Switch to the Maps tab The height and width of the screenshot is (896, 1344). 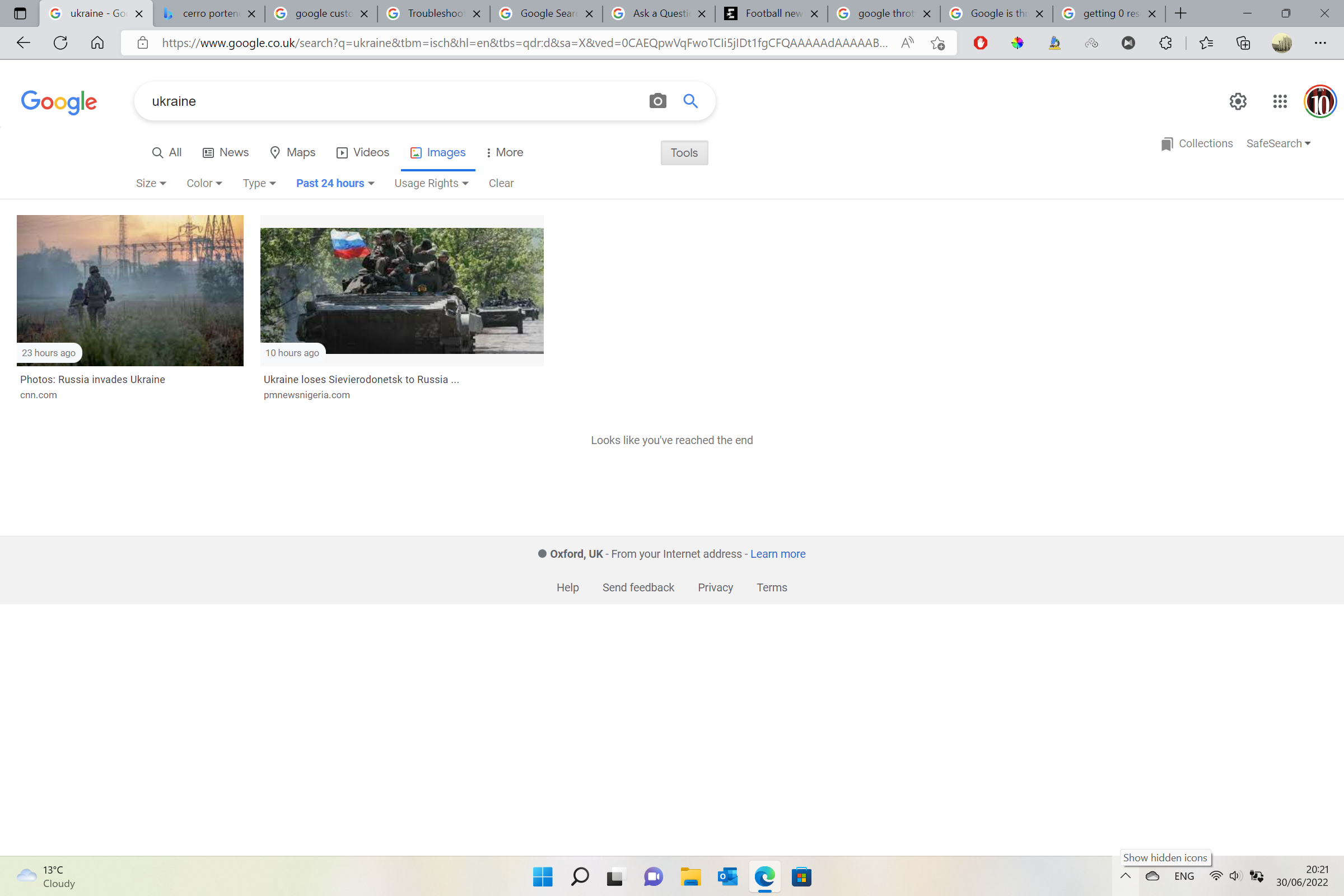292,152
